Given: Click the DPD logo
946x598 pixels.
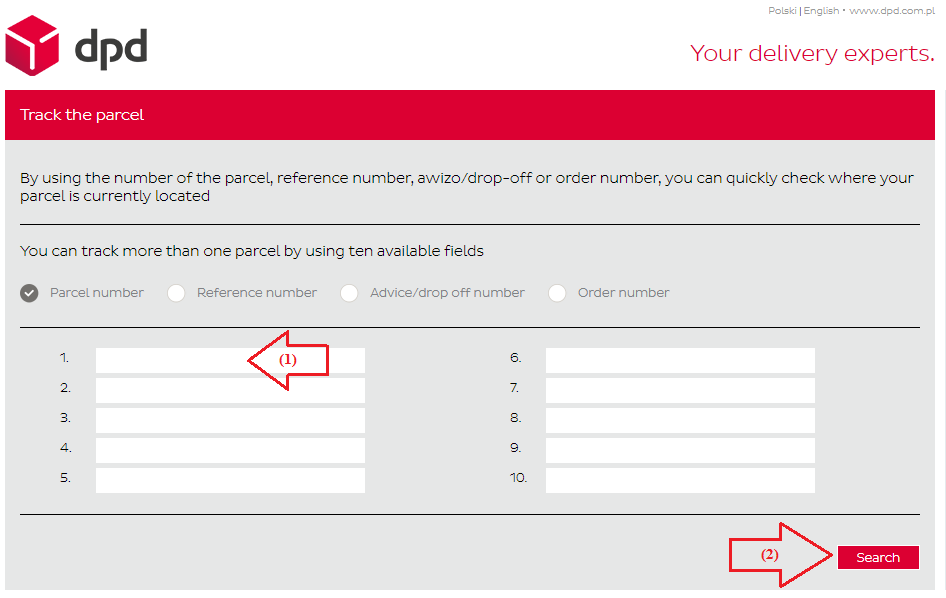Looking at the screenshot, I should click(x=76, y=47).
